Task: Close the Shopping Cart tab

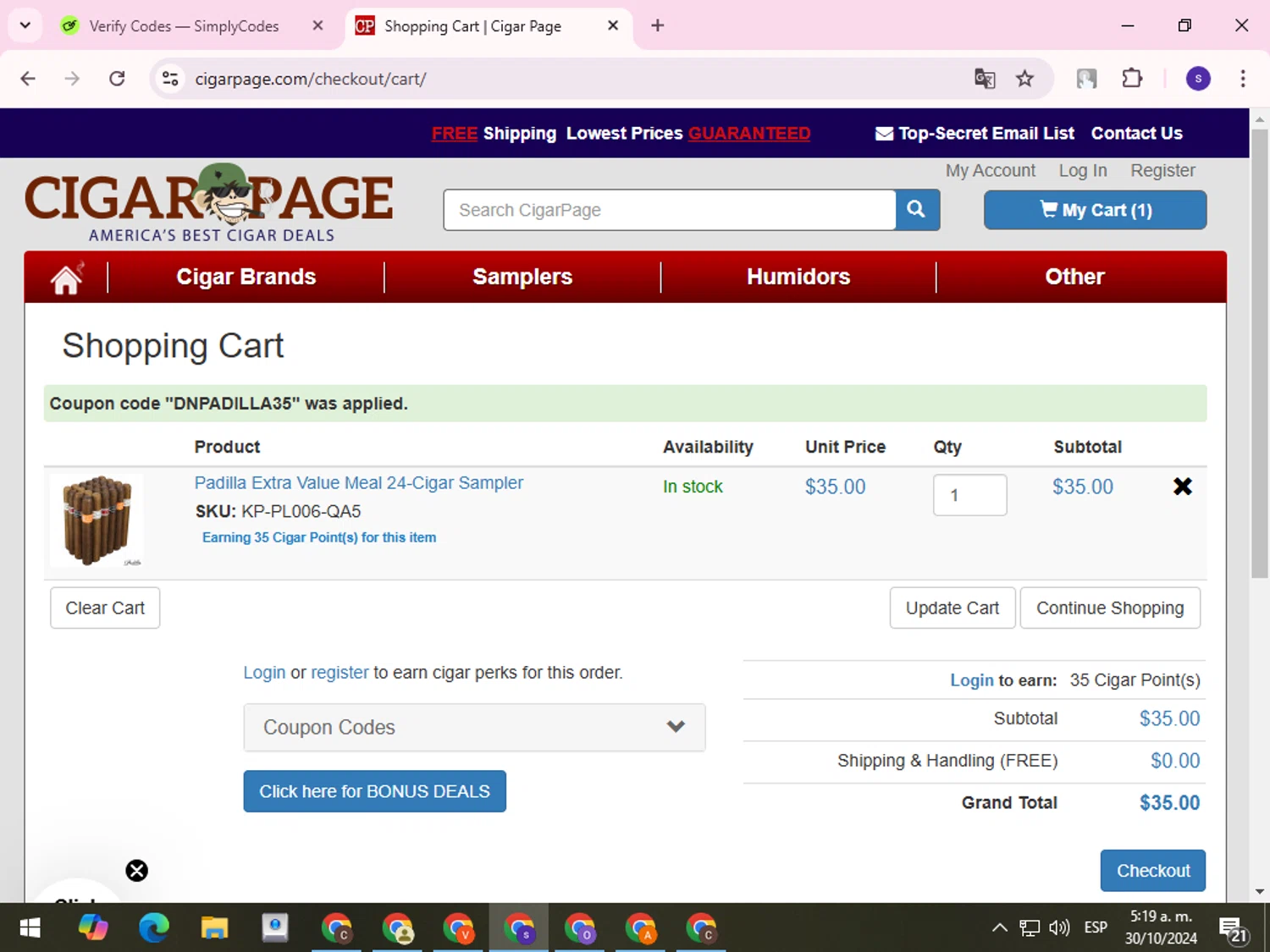Action: pos(613,25)
